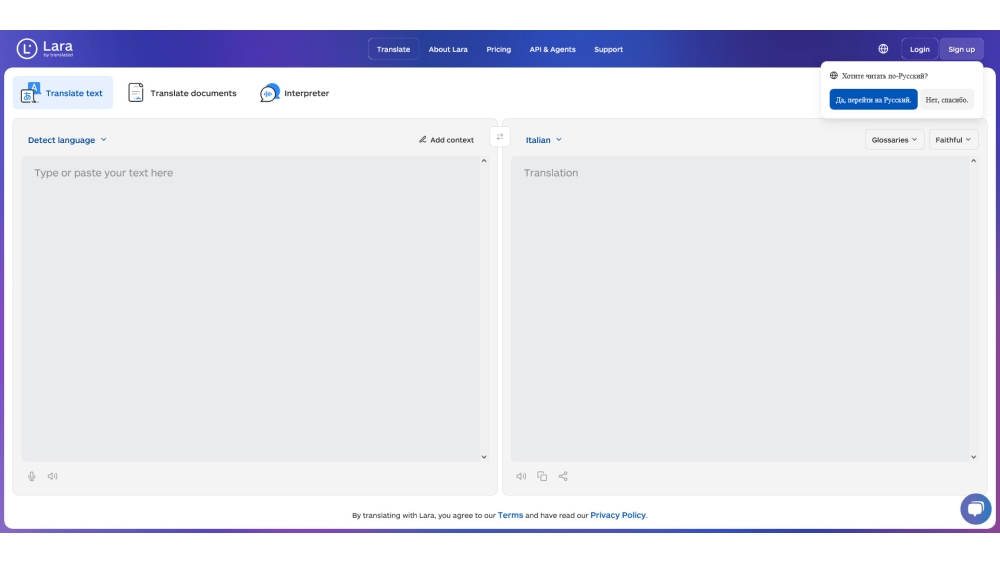The height and width of the screenshot is (563, 1000).
Task: Click the microphone icon under source text
Action: [32, 476]
